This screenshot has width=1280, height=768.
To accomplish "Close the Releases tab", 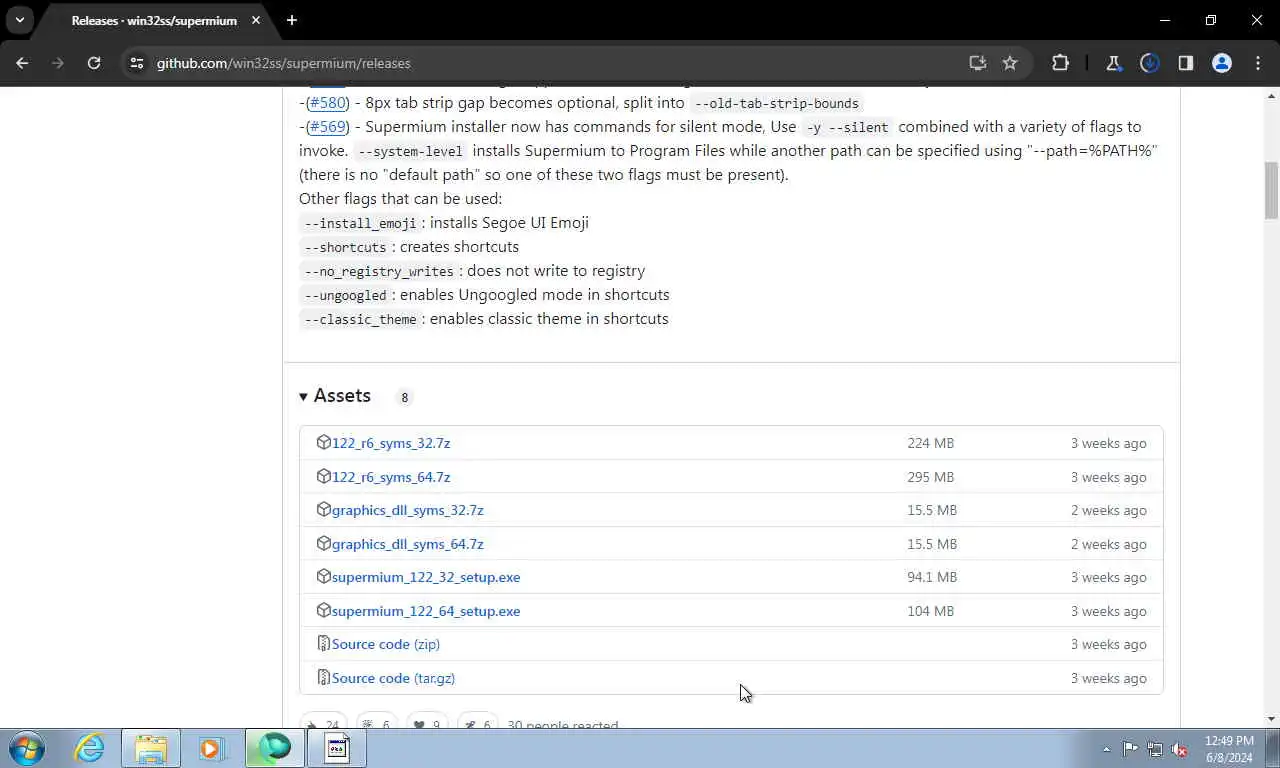I will [256, 20].
